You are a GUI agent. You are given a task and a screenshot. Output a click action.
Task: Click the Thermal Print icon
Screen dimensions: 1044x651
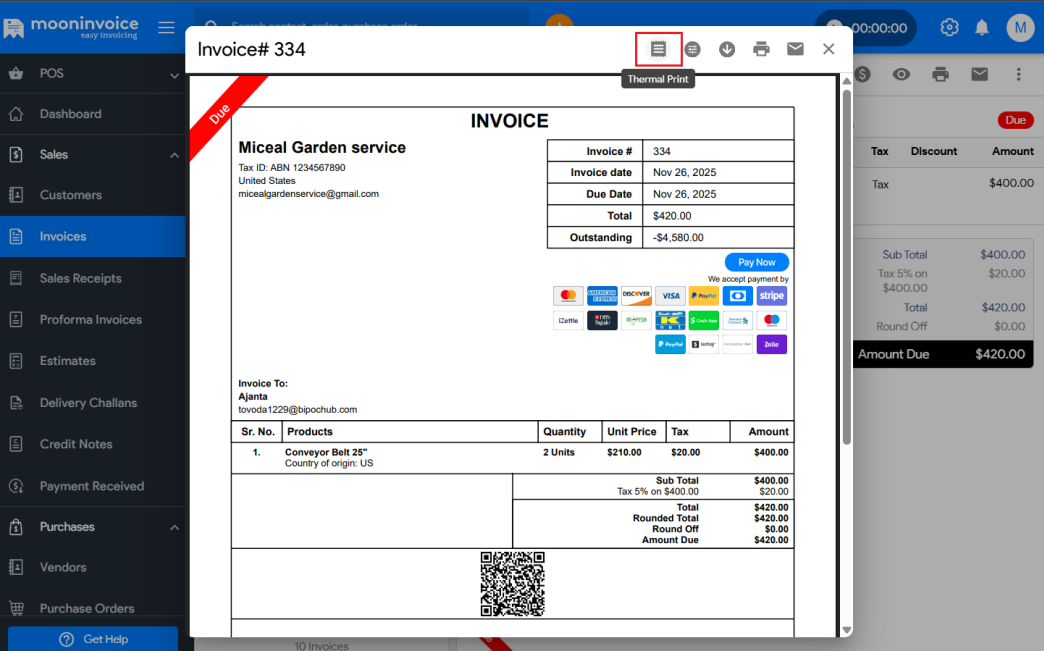coord(658,49)
